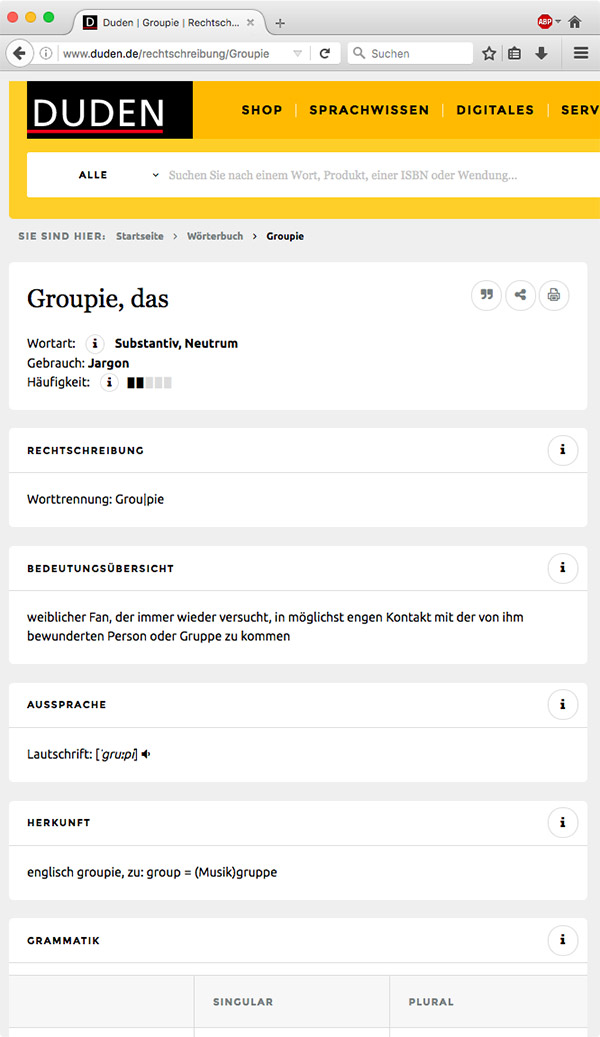Go to Wörterbuch breadcrumb link

[x=215, y=236]
